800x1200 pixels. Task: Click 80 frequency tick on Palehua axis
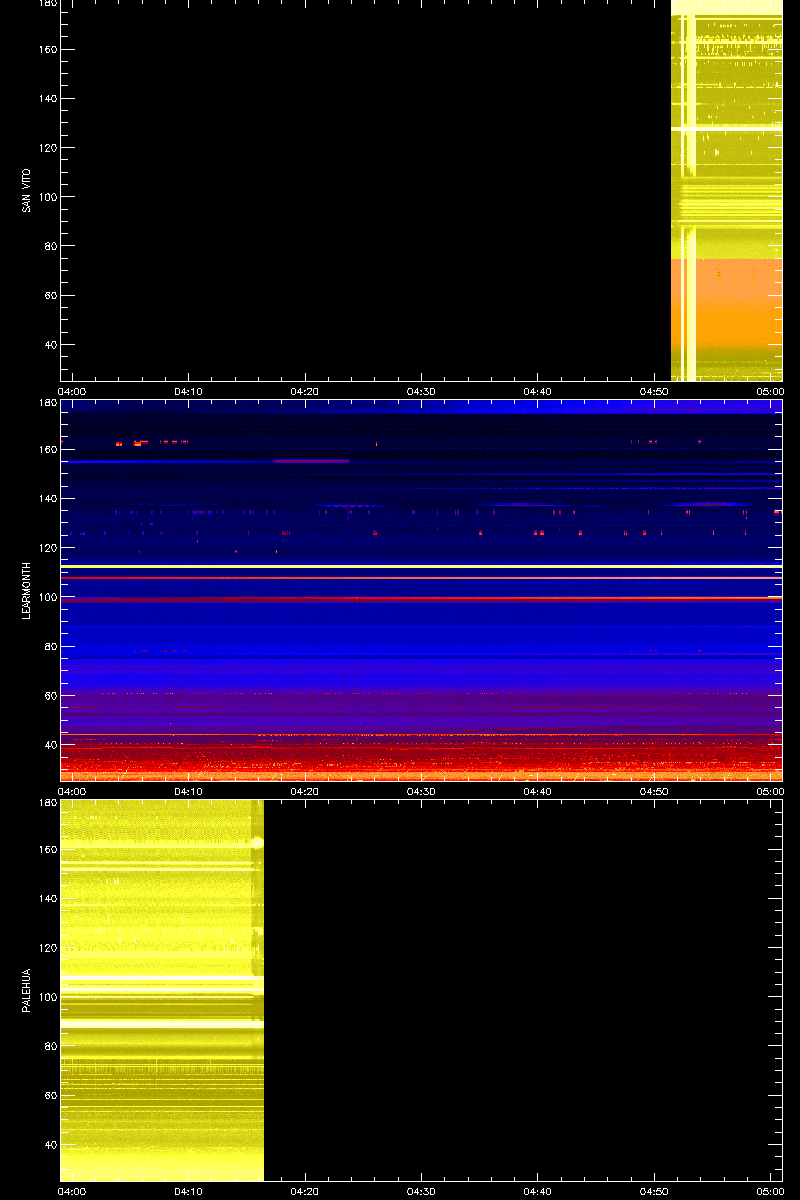(50, 1046)
